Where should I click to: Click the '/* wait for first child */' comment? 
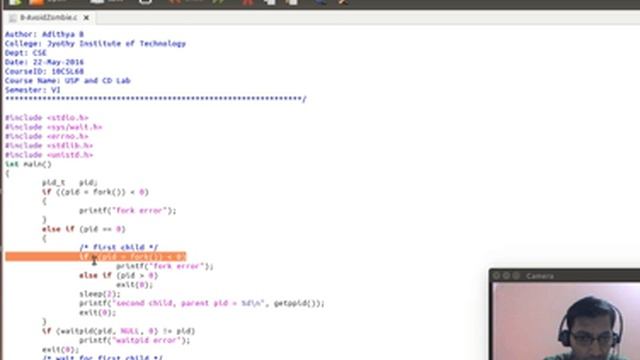[102, 357]
